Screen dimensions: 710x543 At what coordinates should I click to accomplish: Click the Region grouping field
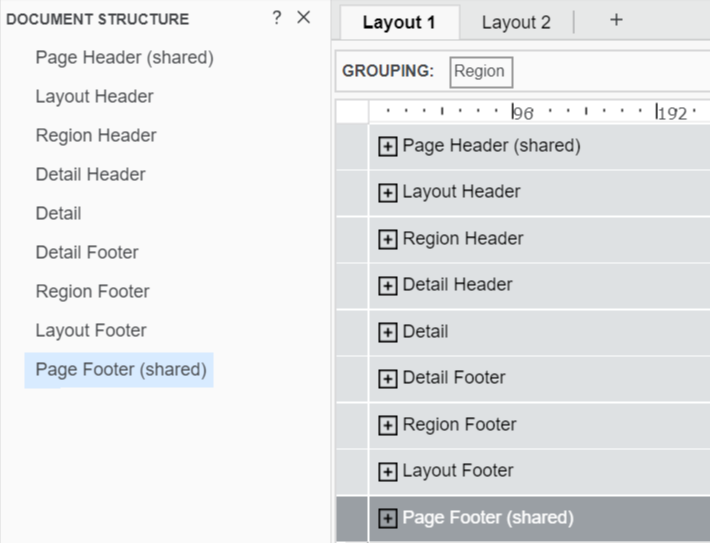pos(480,72)
